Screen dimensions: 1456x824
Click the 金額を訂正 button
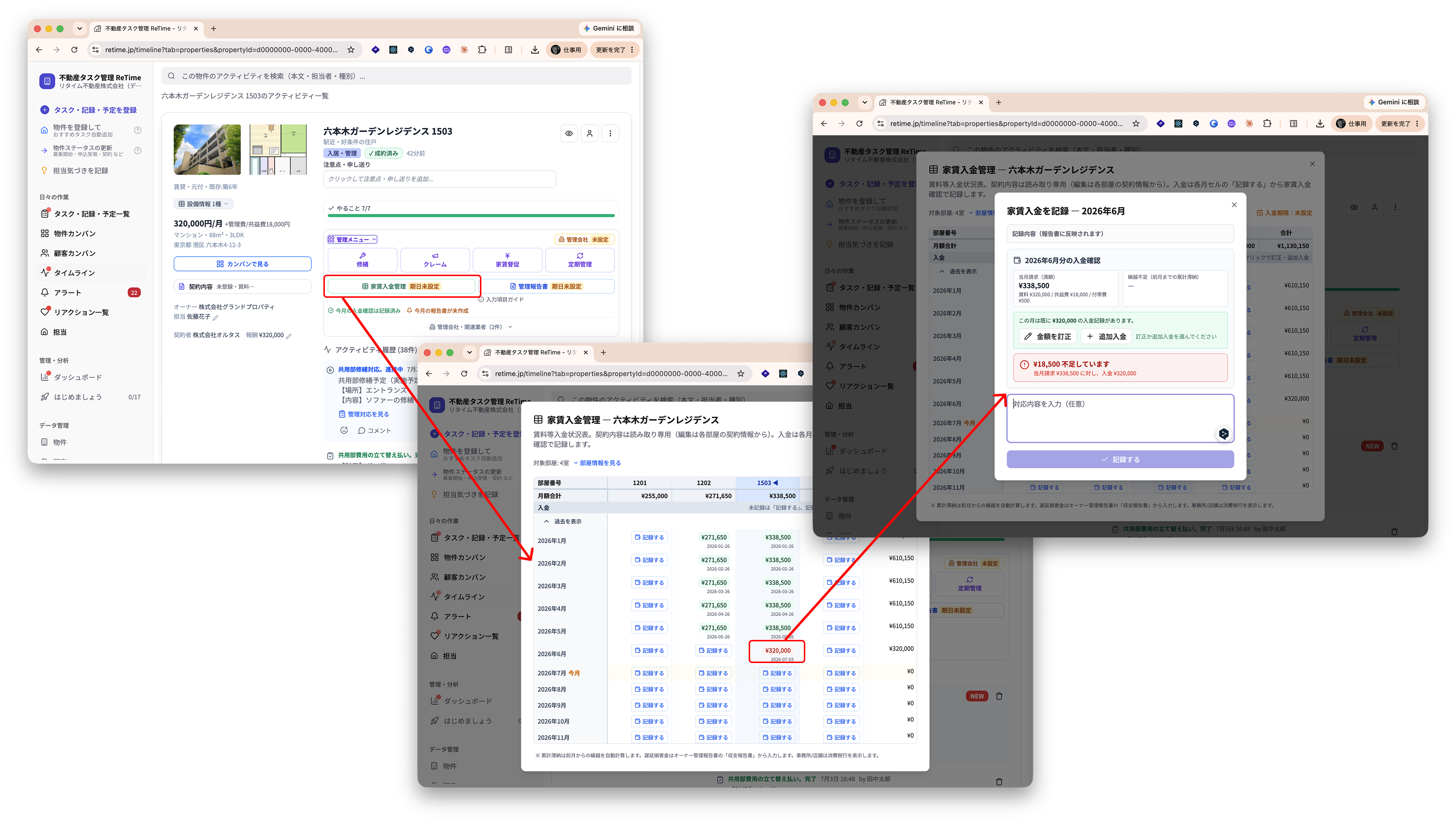[1047, 336]
